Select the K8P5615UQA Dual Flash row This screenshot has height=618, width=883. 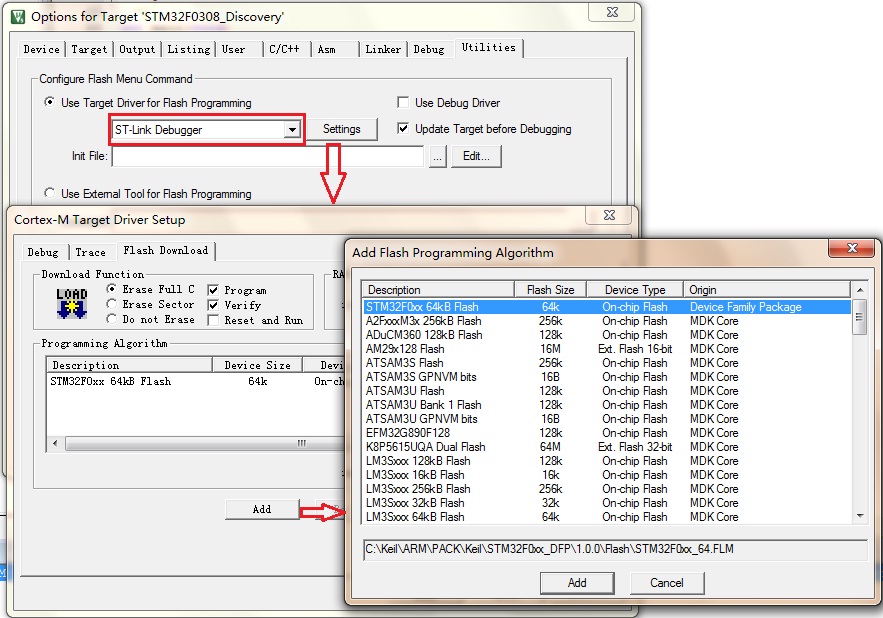(x=607, y=447)
